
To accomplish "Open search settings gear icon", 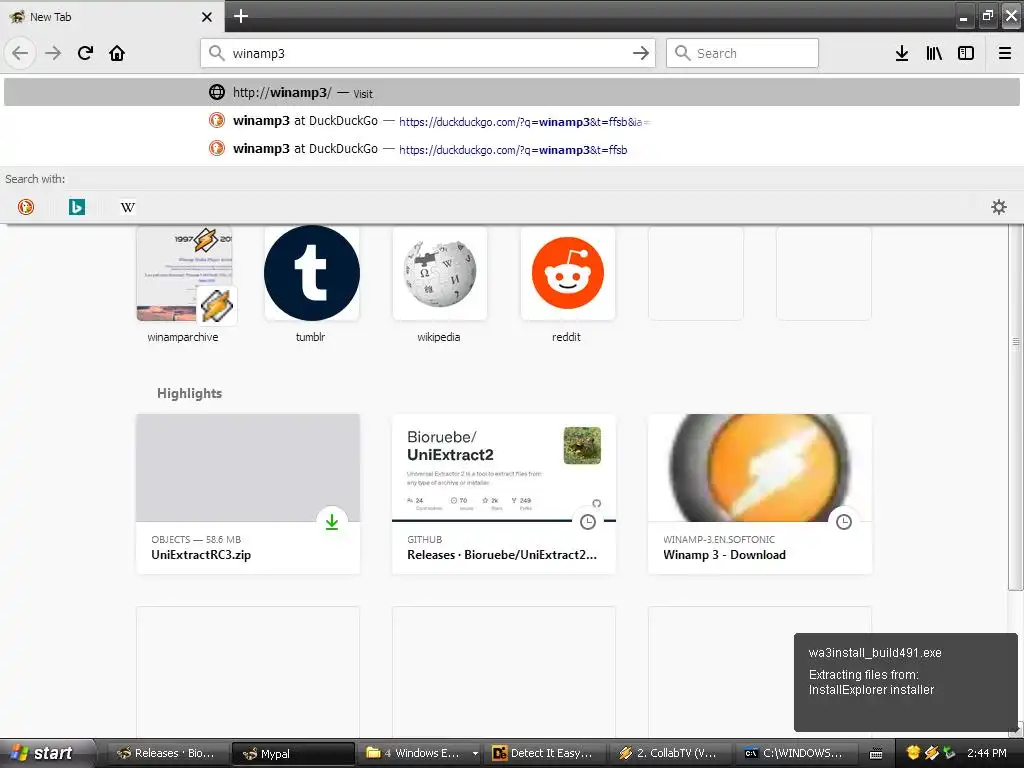I will point(999,207).
